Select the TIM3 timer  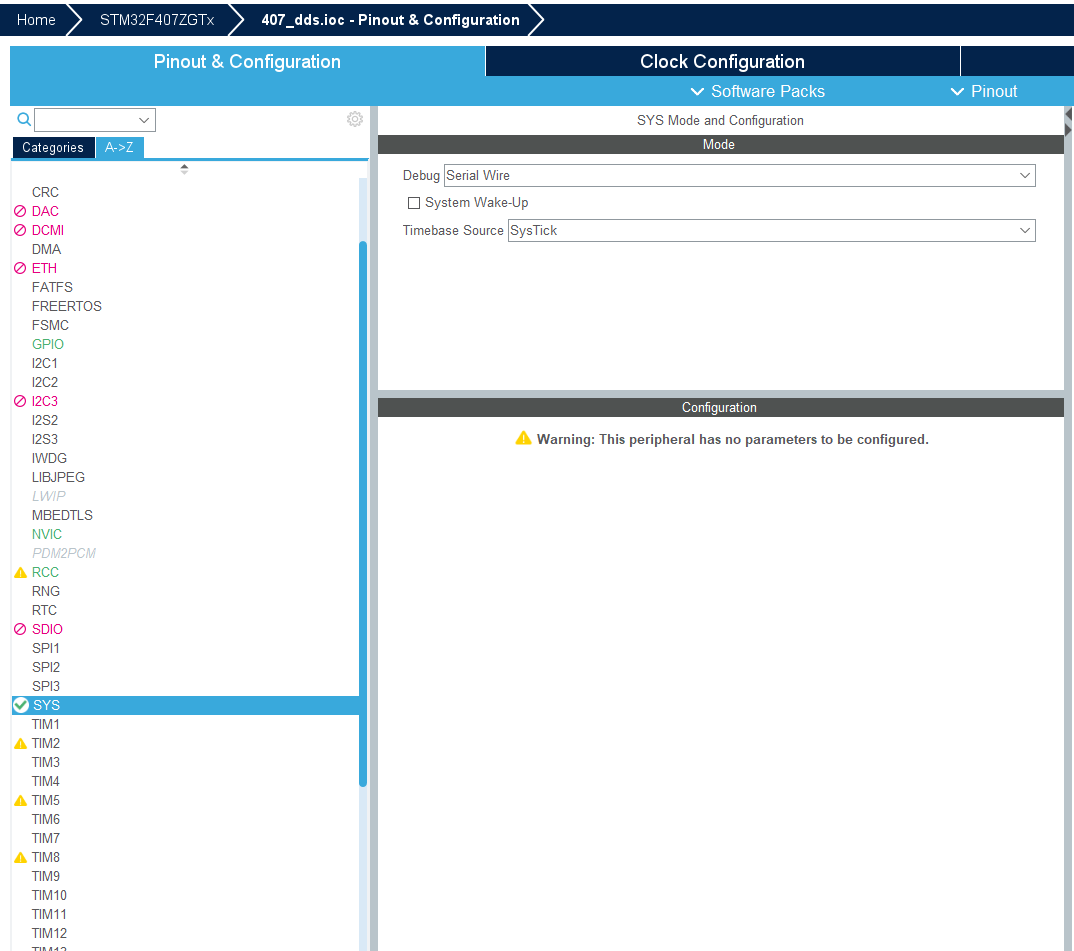point(46,763)
